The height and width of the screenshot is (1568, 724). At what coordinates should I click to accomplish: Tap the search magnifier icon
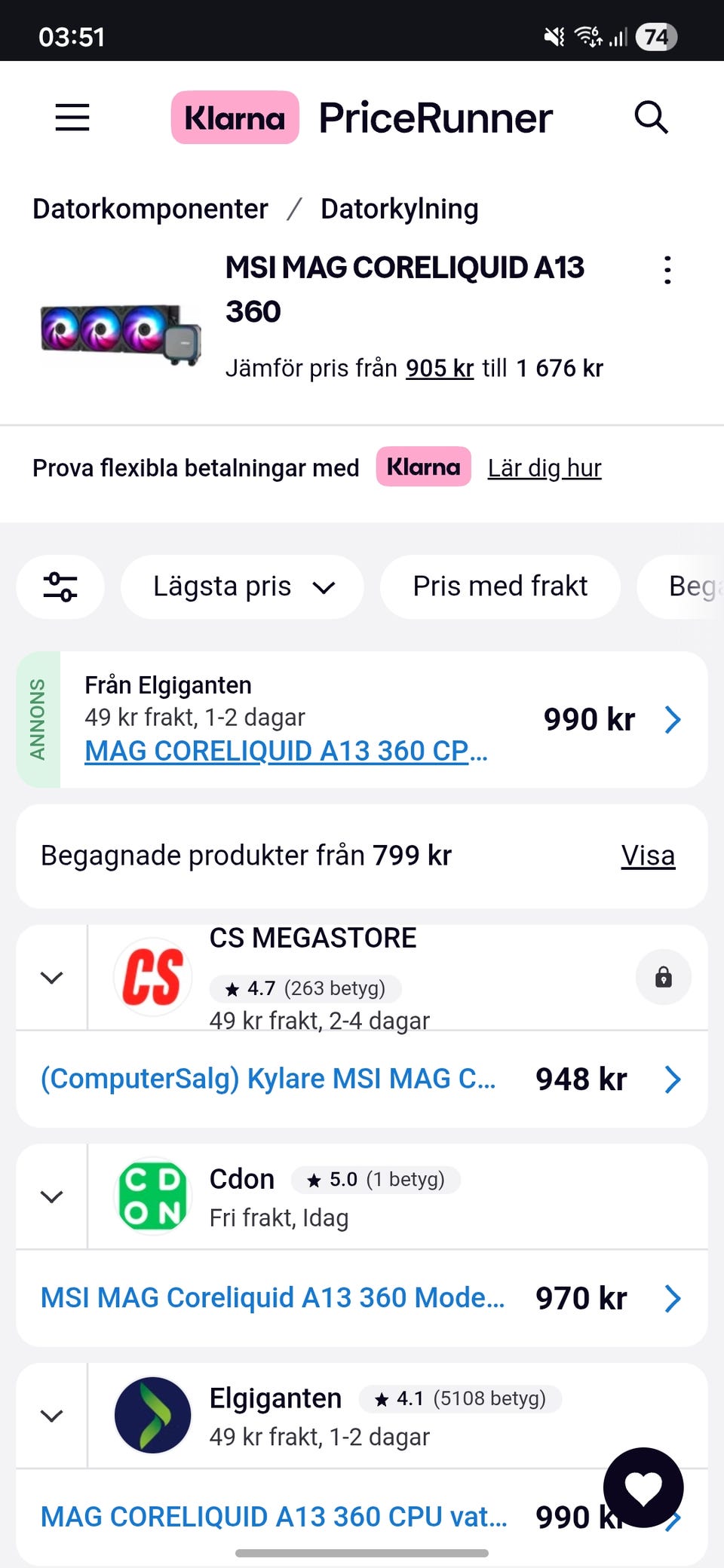coord(651,118)
